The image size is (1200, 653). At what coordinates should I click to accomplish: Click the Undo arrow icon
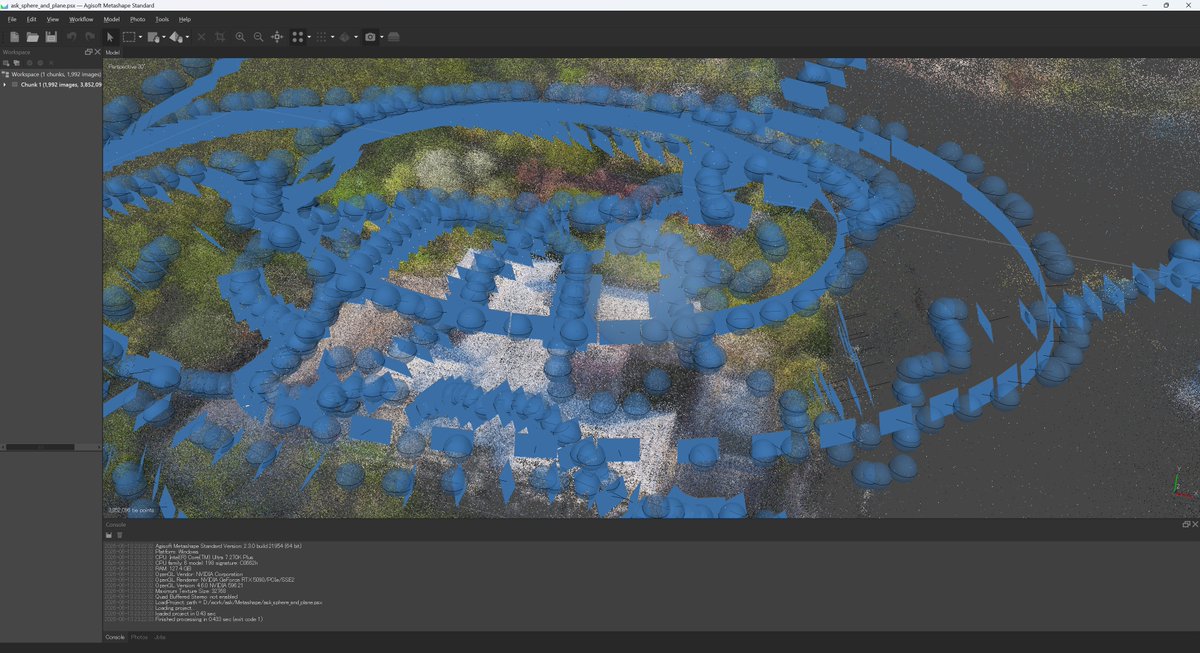pos(72,37)
